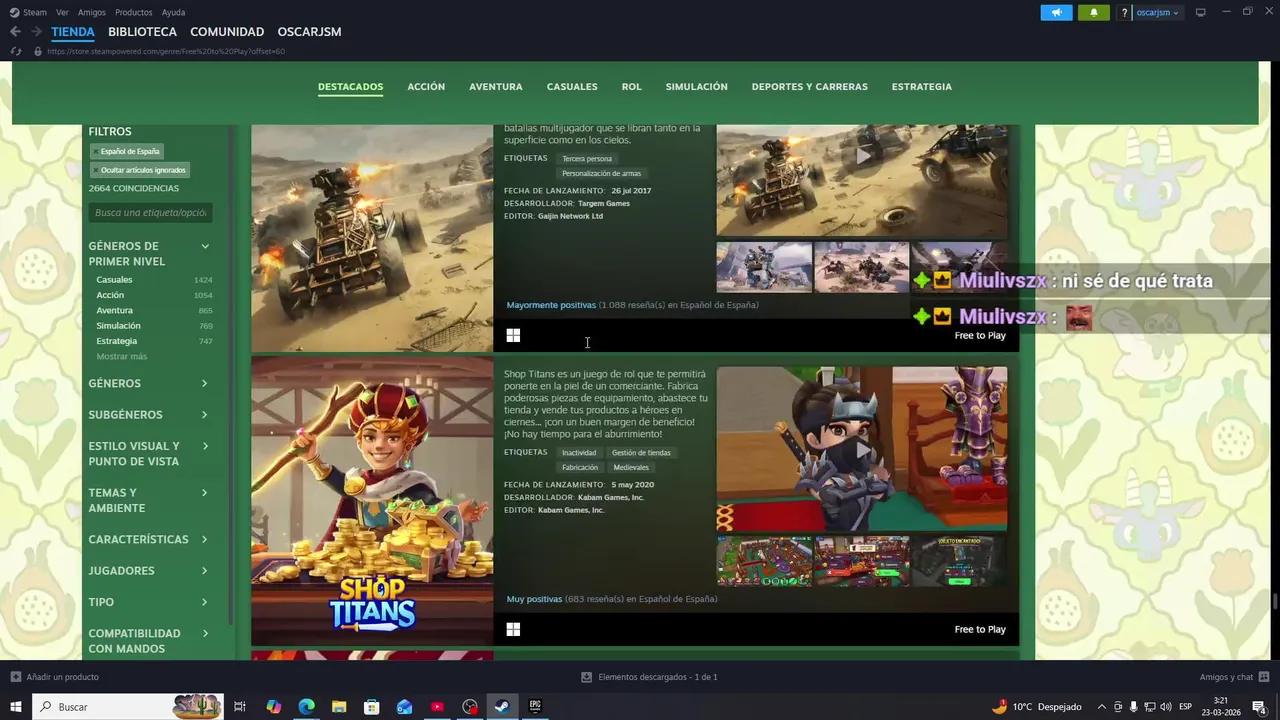
Task: Remove the Español de España filter
Action: pos(95,152)
